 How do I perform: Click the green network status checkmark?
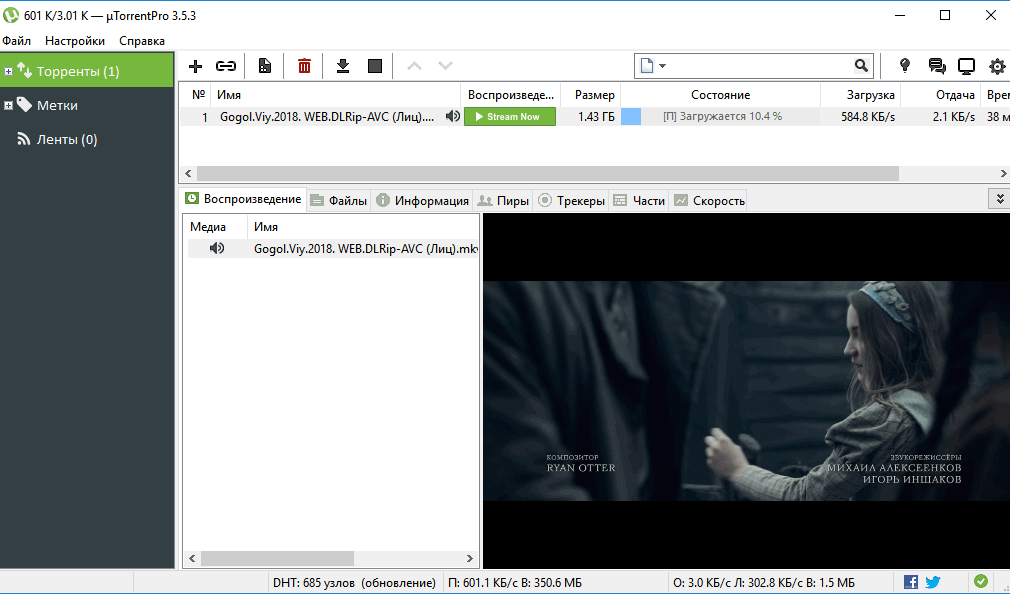point(981,582)
